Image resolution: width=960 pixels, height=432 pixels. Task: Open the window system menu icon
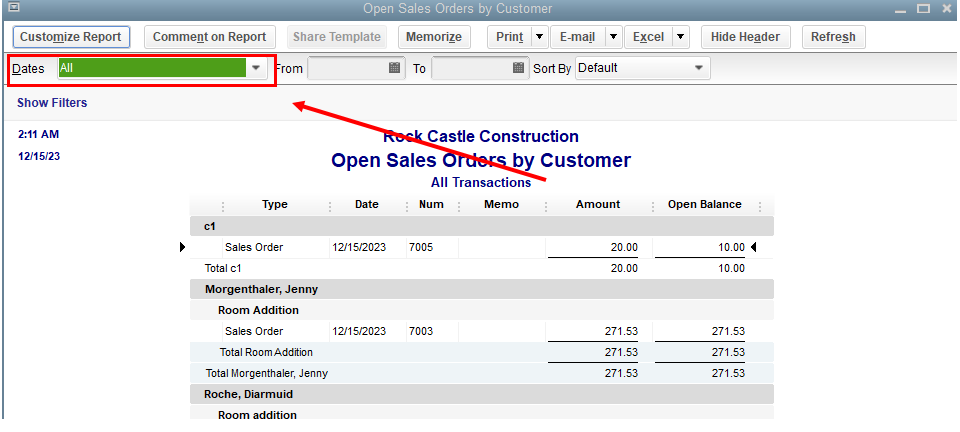[12, 8]
